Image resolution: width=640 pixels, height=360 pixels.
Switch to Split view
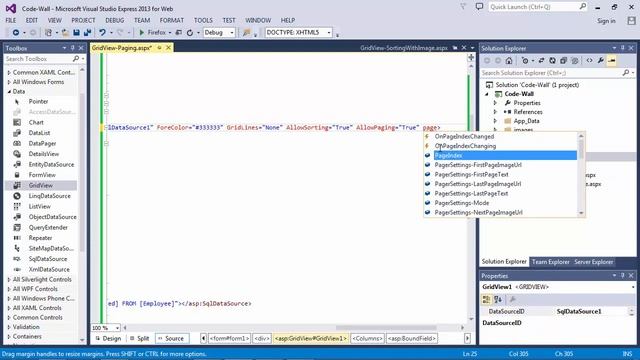click(x=139, y=339)
